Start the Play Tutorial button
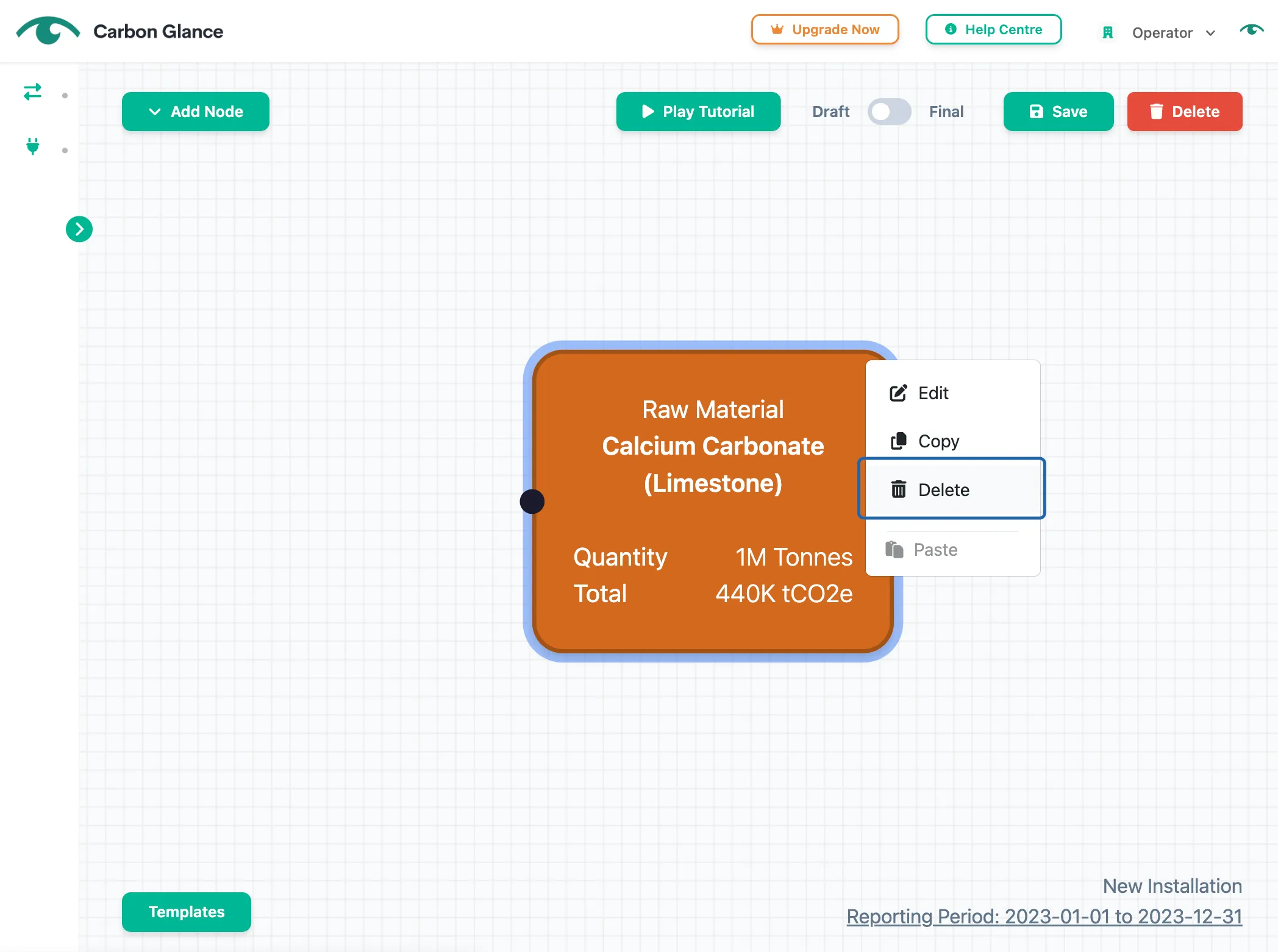1278x952 pixels. pos(698,112)
